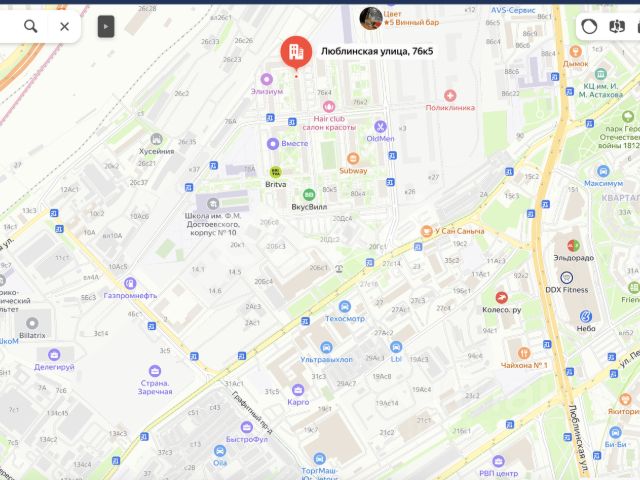Open the Billatrix gray marker

(x=32, y=324)
